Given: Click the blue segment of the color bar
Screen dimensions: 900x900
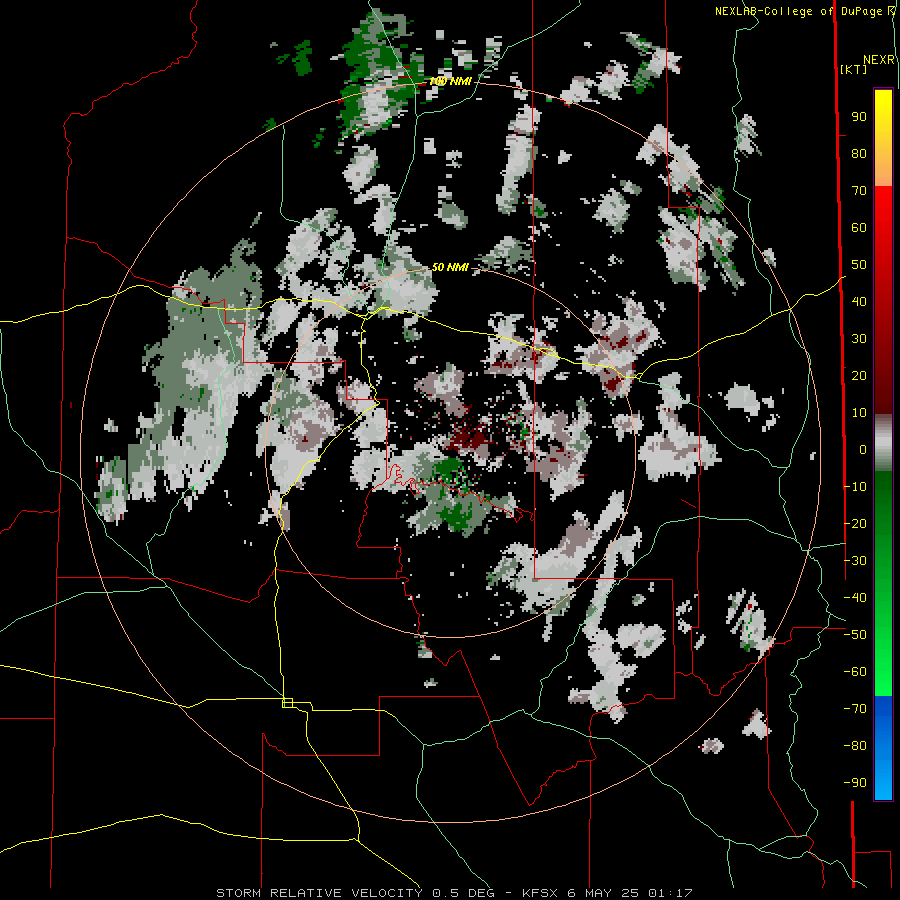Looking at the screenshot, I should tap(883, 746).
